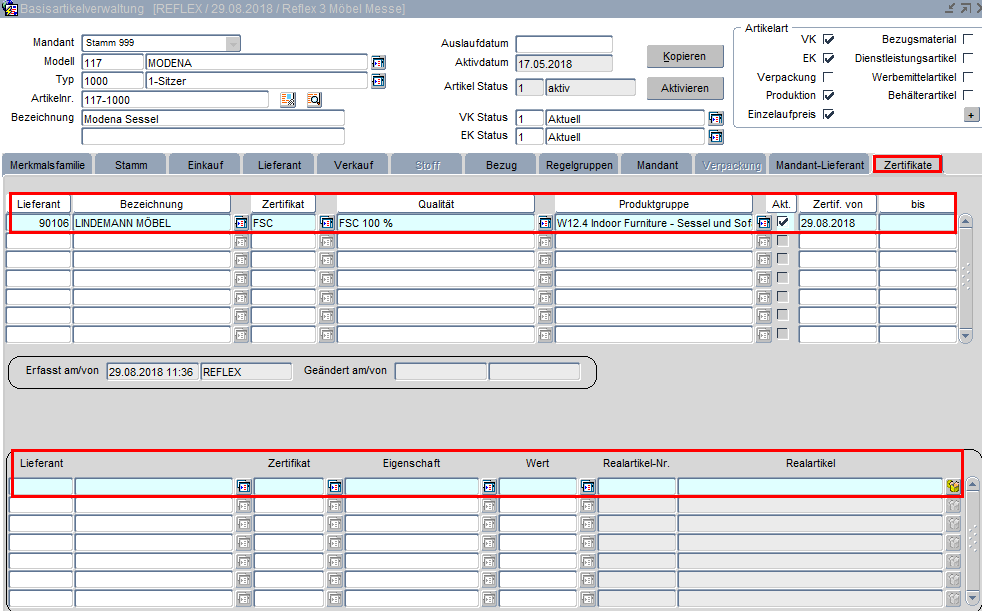Viewport: 982px width, 611px height.
Task: Open the value list icon beside Modell MODENA
Action: click(378, 62)
